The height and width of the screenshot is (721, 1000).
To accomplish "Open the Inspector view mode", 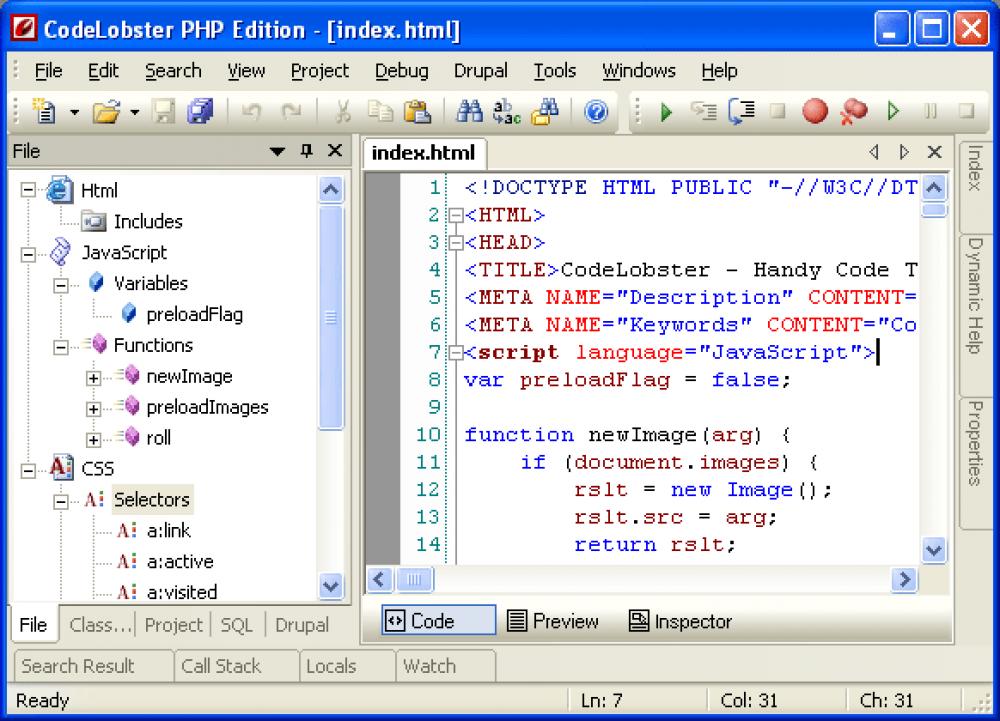I will tap(679, 620).
